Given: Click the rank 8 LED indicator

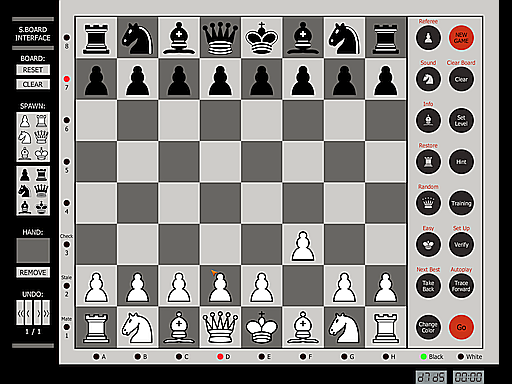Looking at the screenshot, I should (67, 37).
